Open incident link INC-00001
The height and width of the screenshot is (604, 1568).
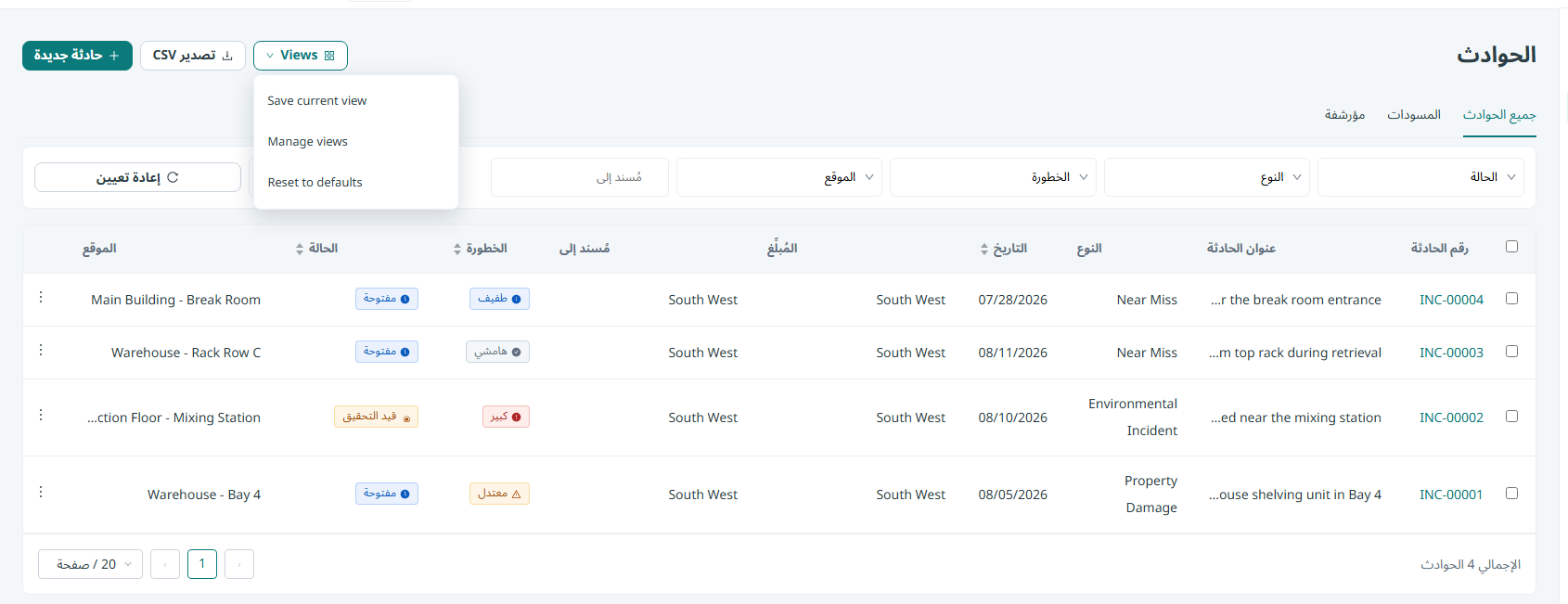point(1451,495)
